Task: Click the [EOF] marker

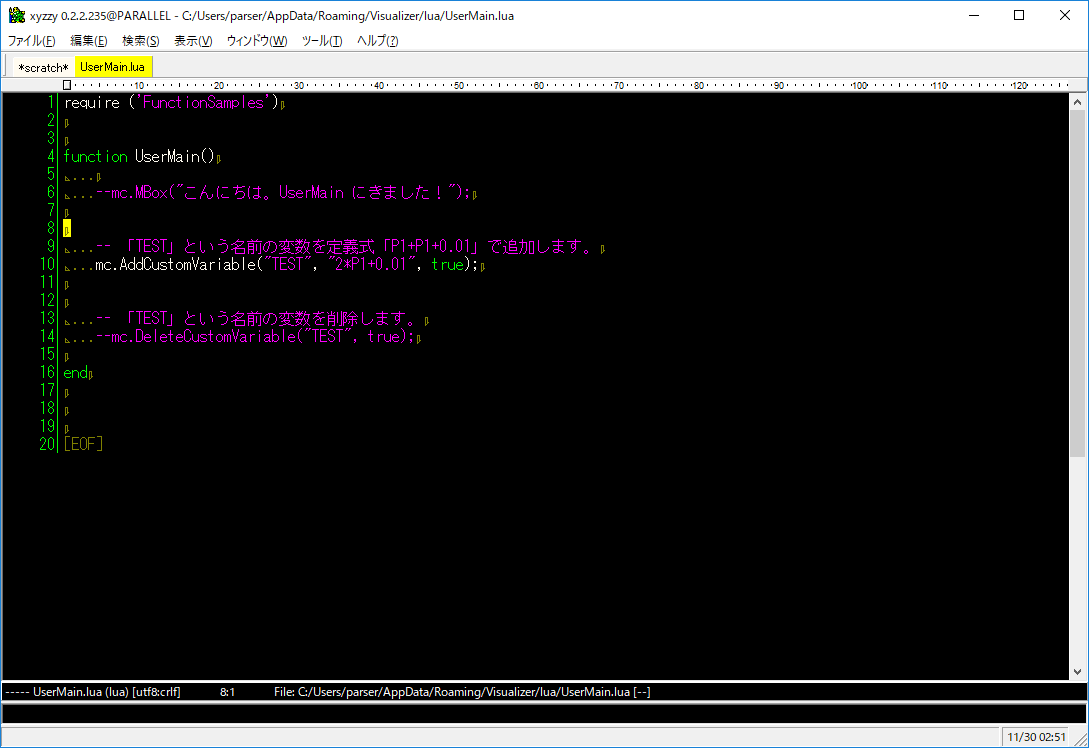Action: click(83, 444)
